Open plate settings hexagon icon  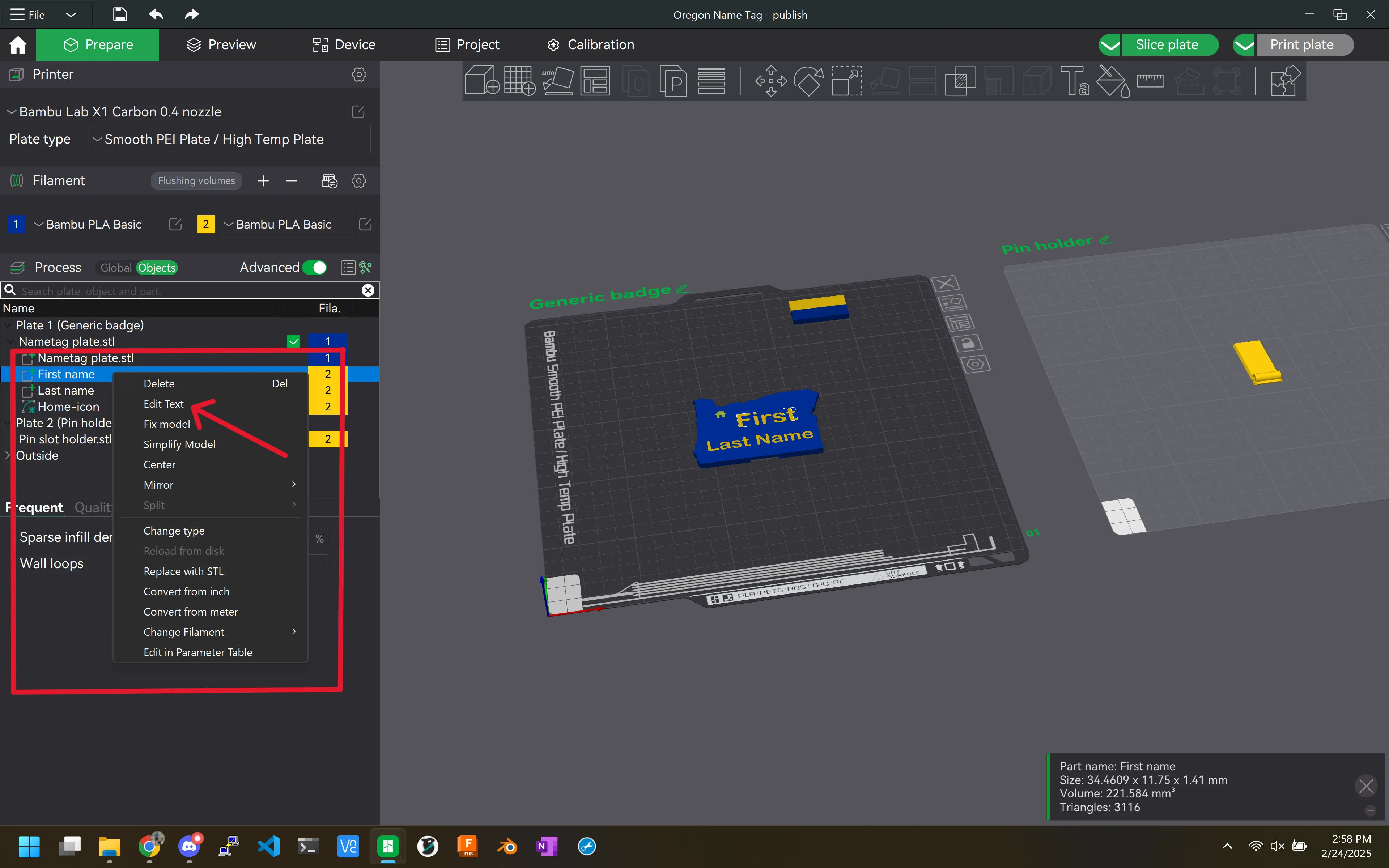pyautogui.click(x=974, y=364)
